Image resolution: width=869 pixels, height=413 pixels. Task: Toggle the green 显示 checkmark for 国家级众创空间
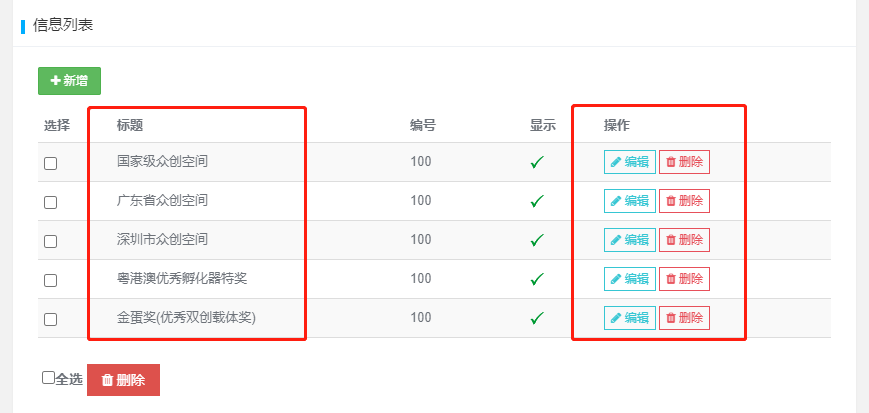pos(537,162)
